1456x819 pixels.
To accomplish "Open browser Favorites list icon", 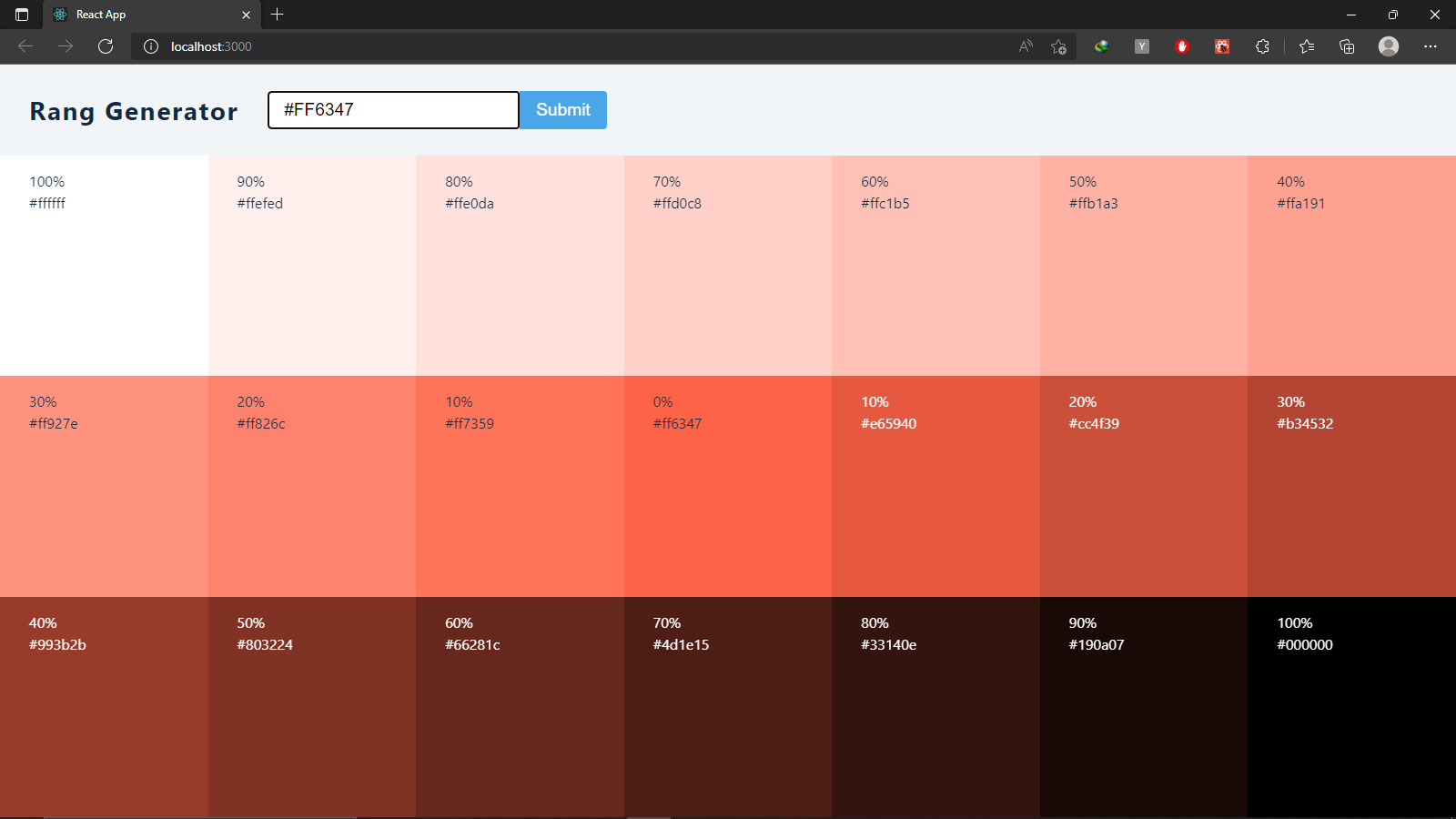I will (x=1306, y=46).
